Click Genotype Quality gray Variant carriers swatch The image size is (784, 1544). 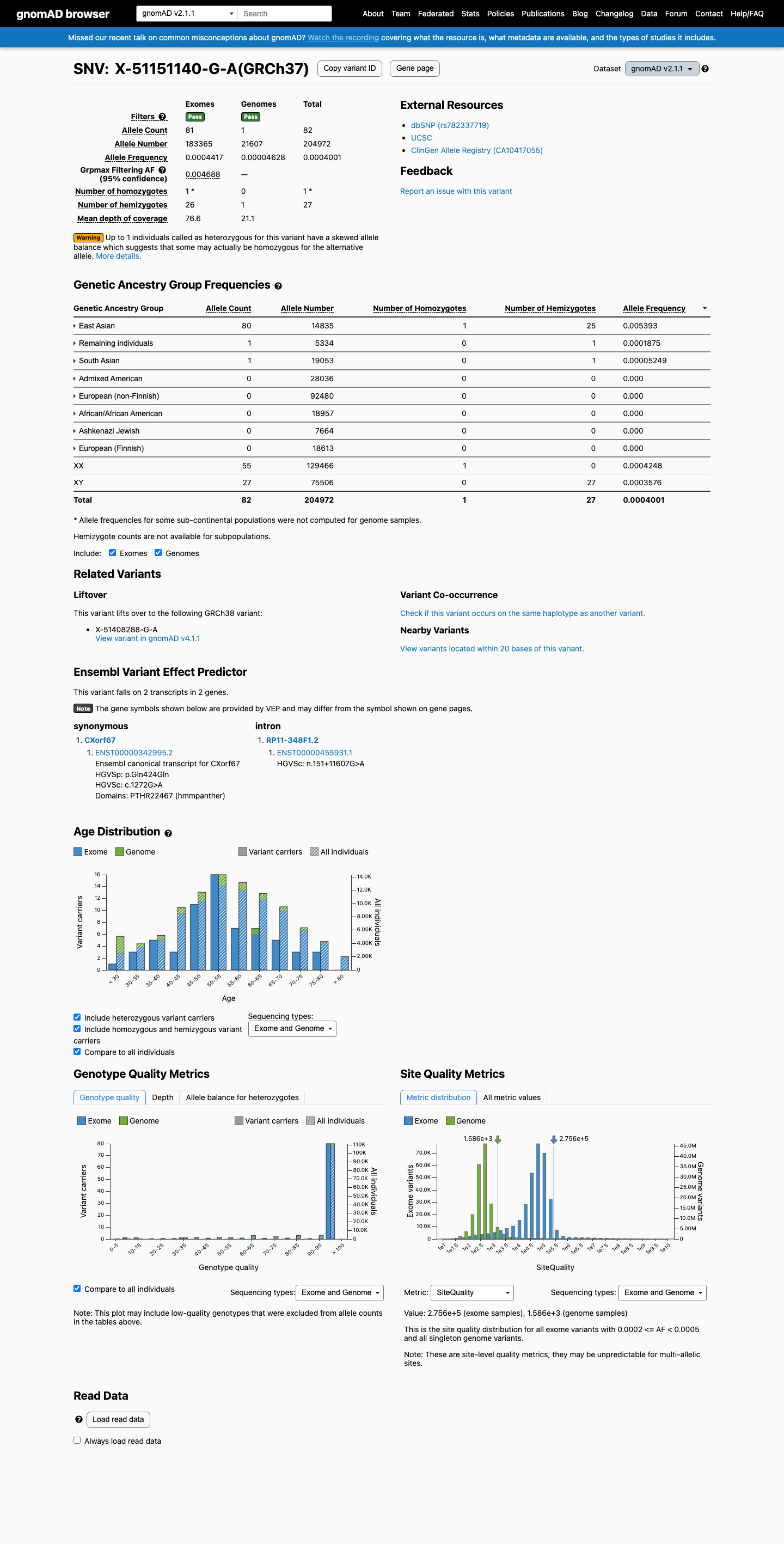coord(238,1121)
